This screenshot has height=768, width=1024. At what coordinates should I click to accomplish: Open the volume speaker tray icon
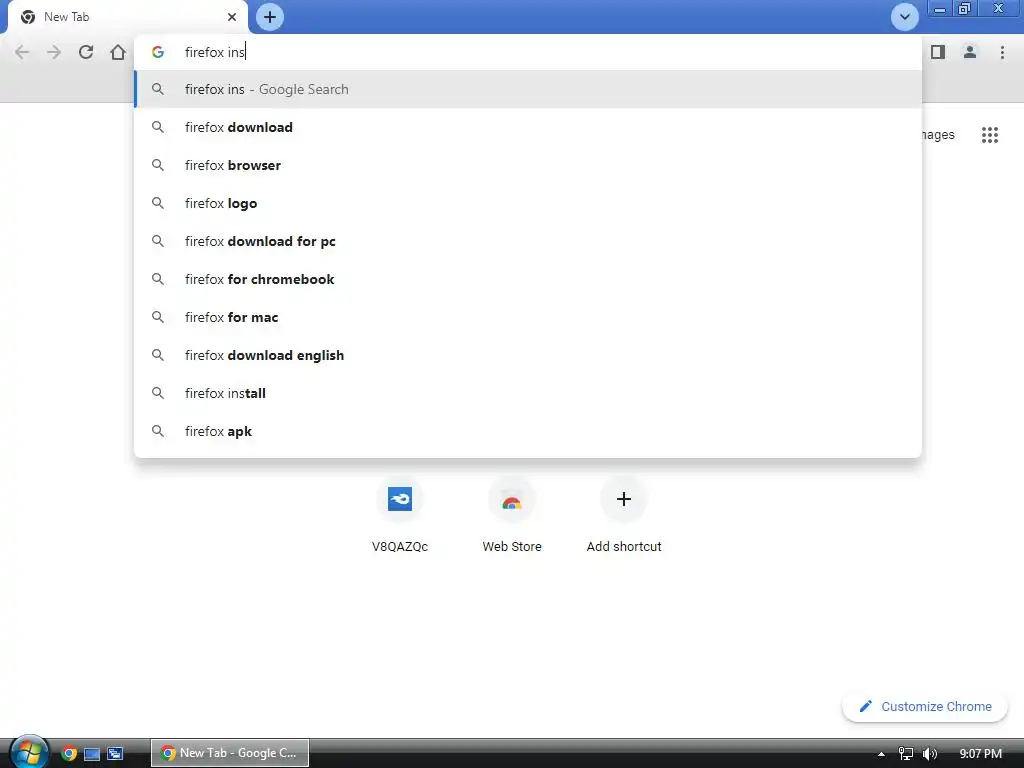tap(929, 754)
